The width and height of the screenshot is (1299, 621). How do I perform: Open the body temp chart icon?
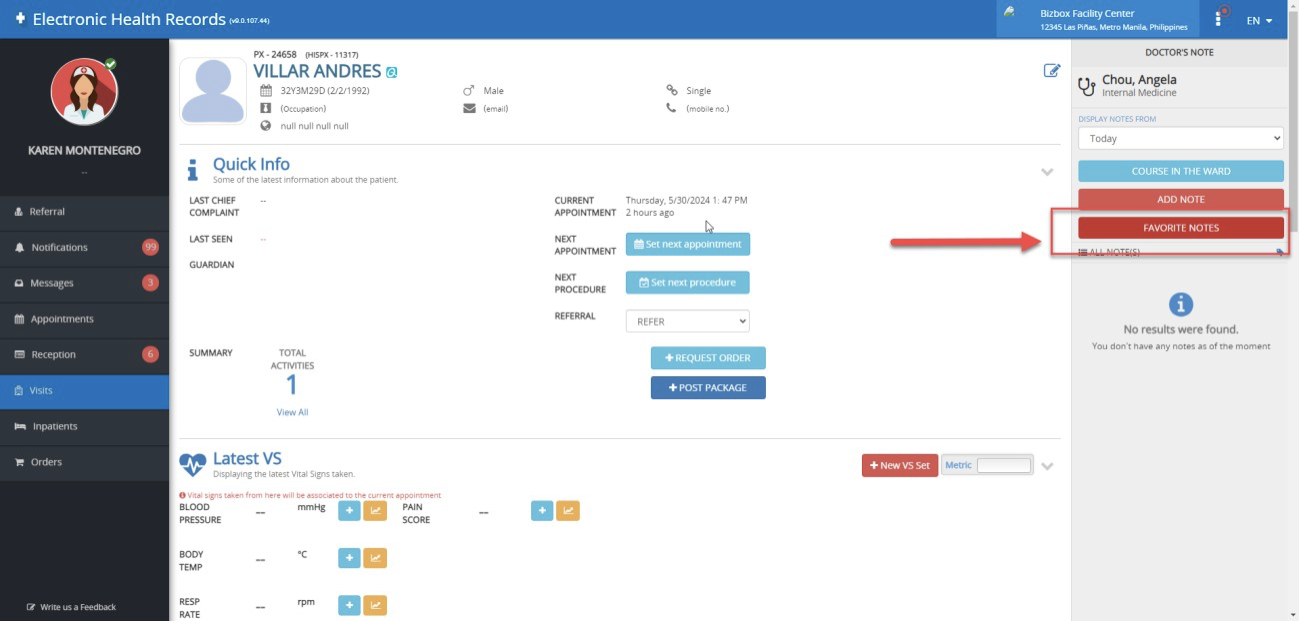375,558
